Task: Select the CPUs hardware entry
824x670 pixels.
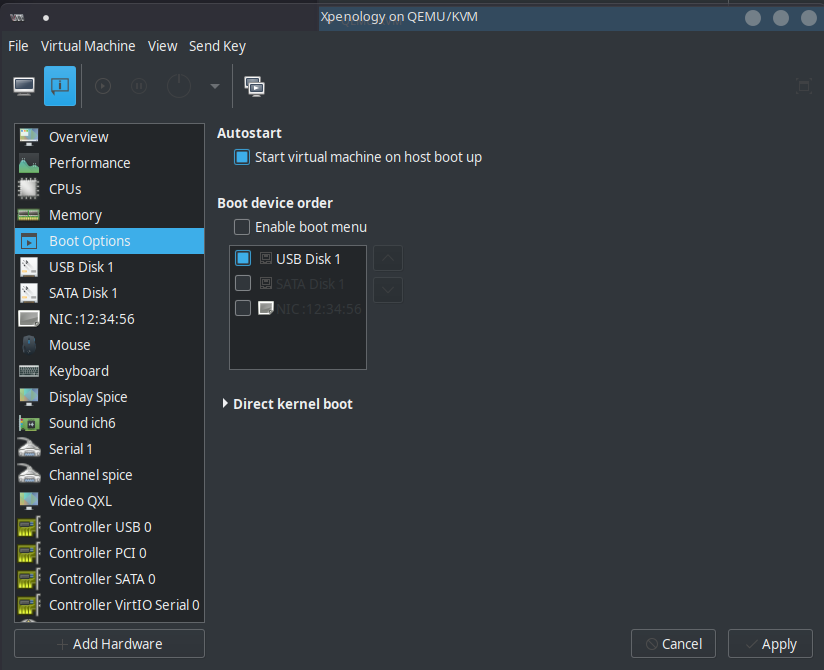Action: [109, 189]
